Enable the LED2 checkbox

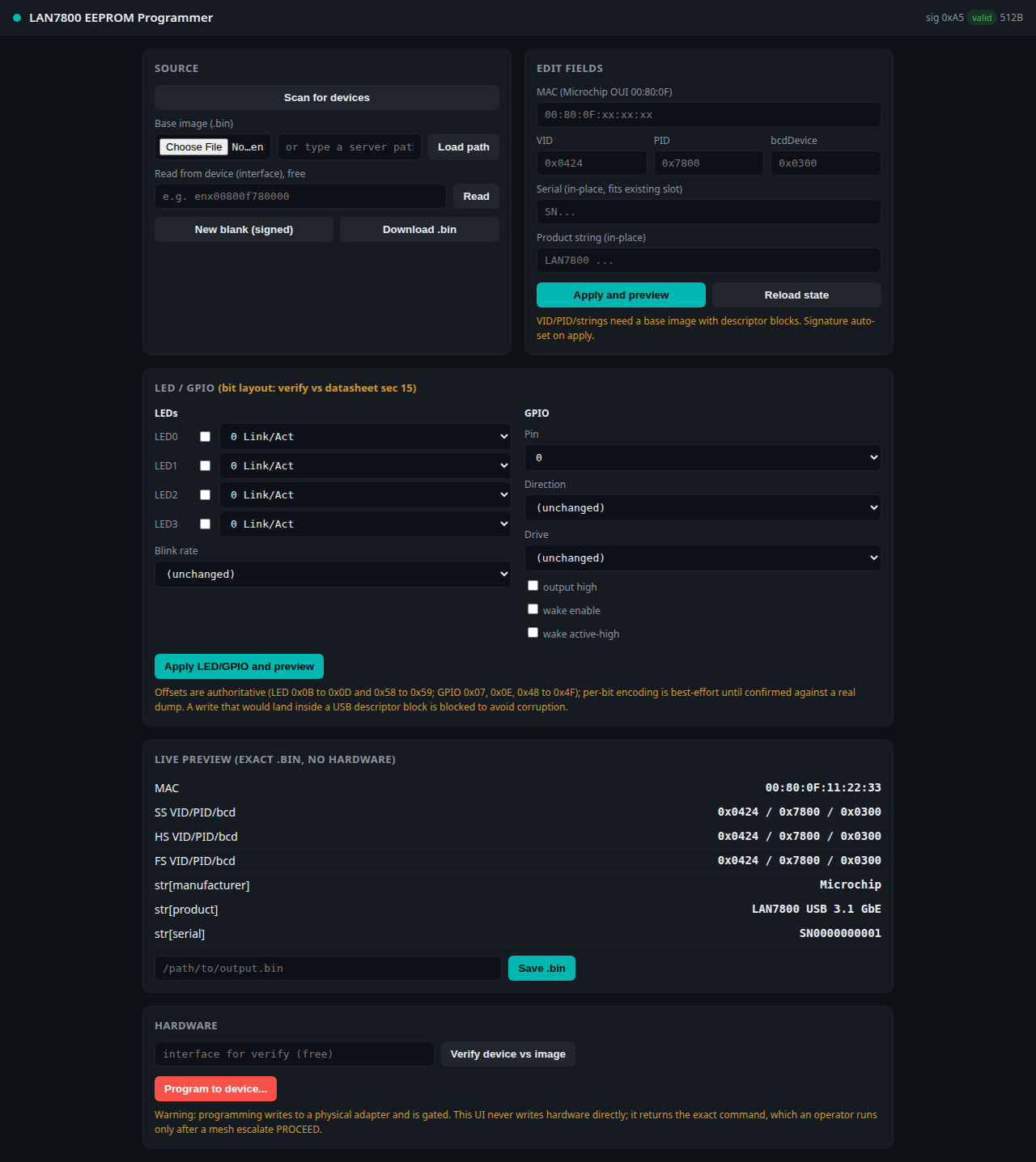pyautogui.click(x=206, y=495)
